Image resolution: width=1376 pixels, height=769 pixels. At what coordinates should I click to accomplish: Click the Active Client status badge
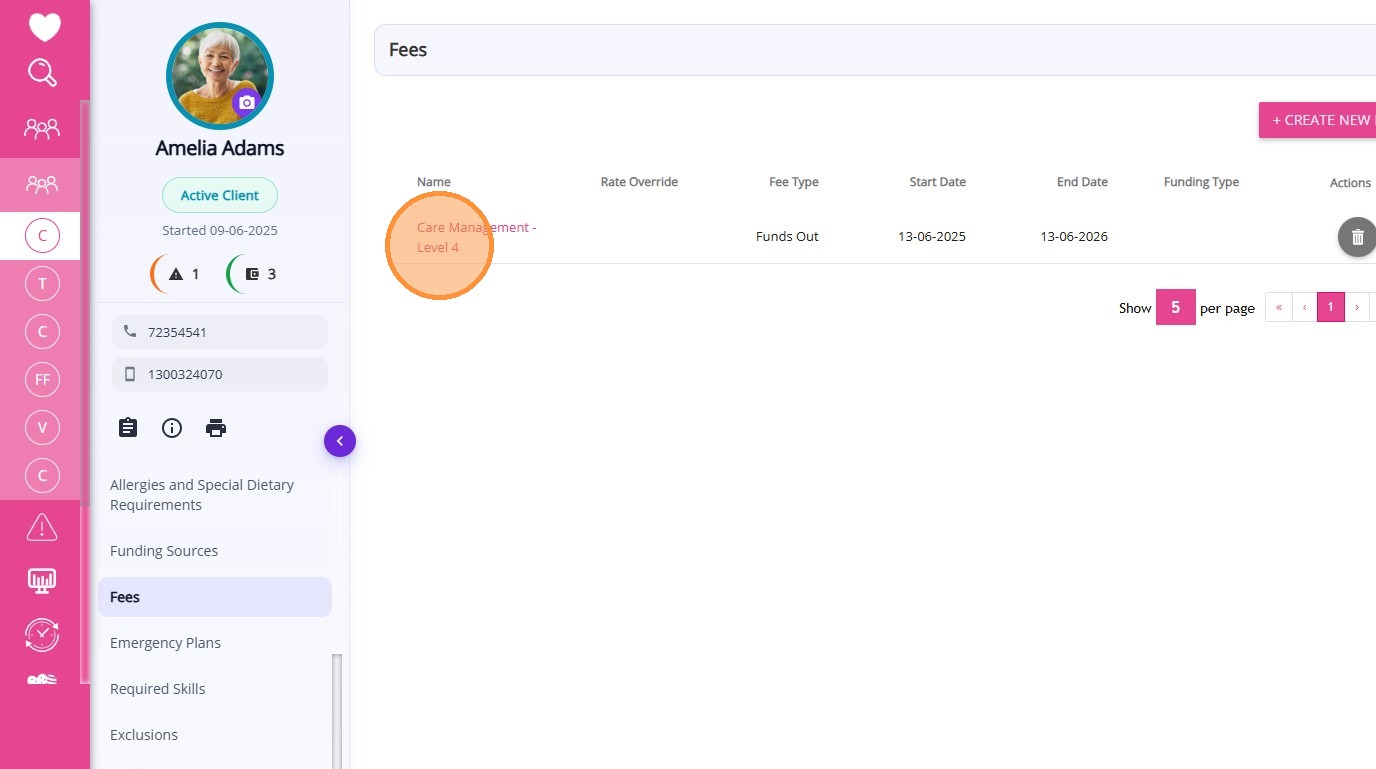pyautogui.click(x=220, y=195)
